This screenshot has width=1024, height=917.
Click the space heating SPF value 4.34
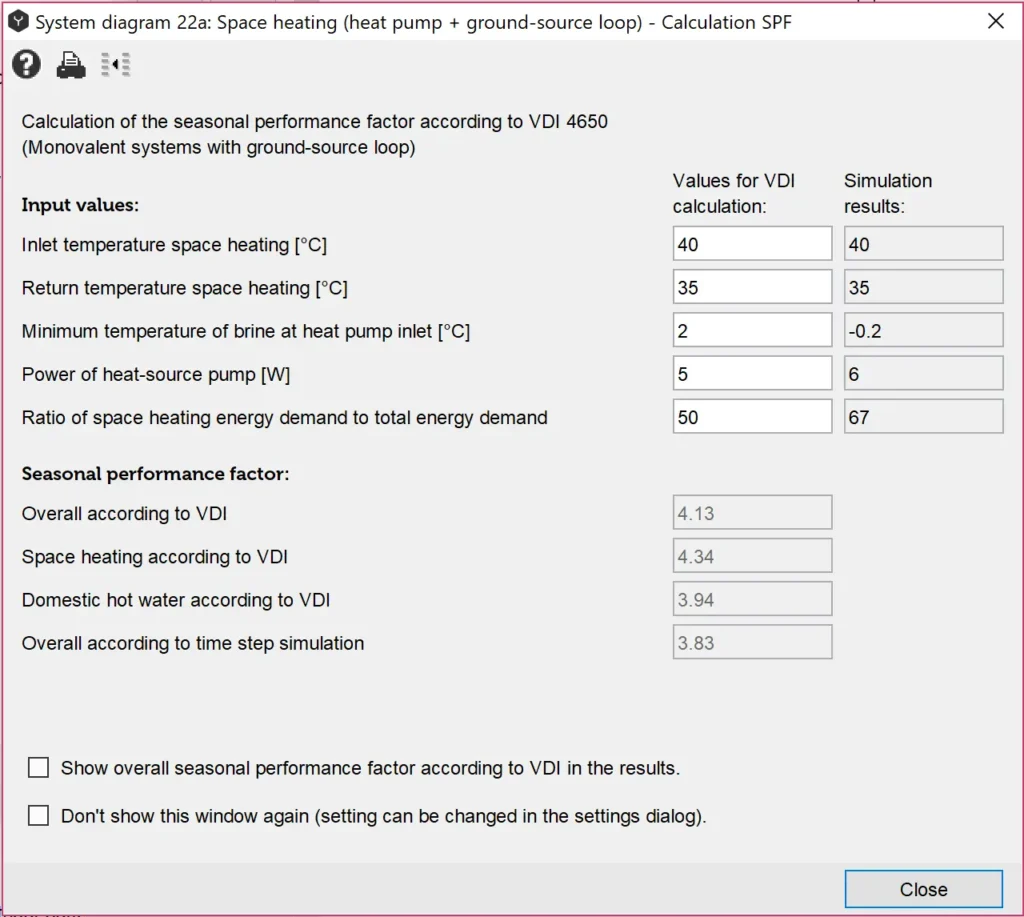[752, 556]
